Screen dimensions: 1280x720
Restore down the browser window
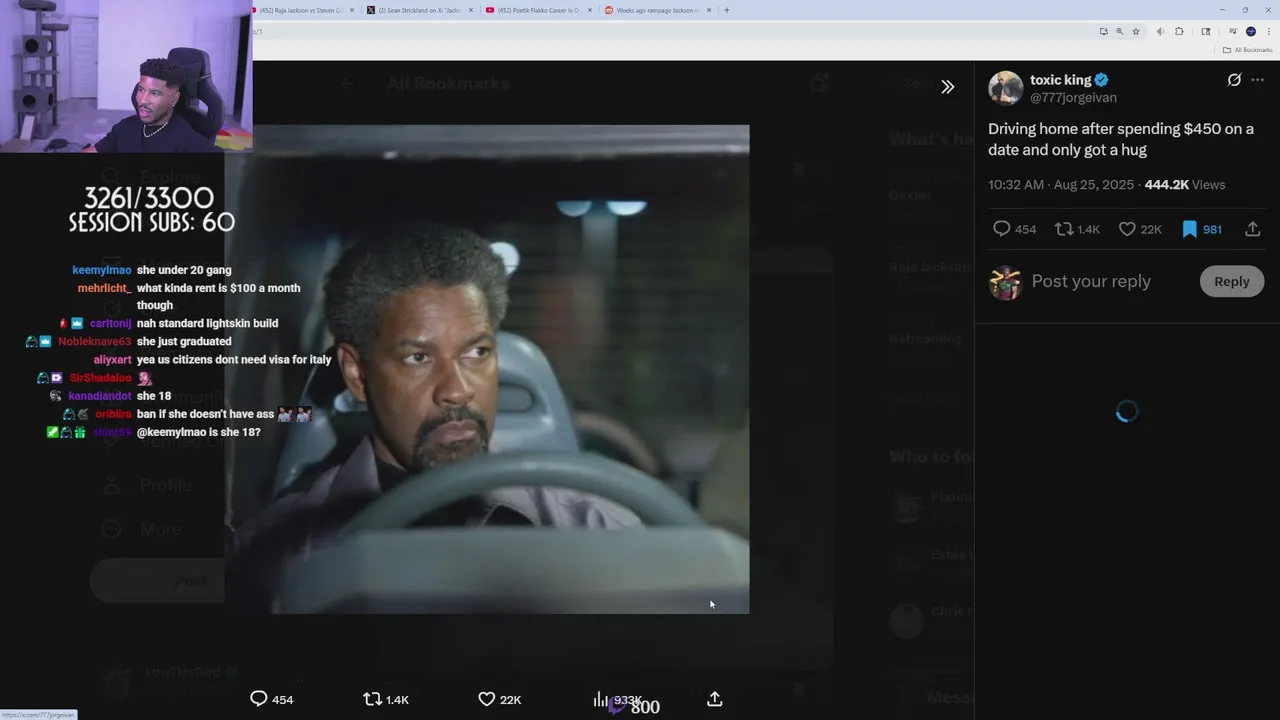(1245, 10)
